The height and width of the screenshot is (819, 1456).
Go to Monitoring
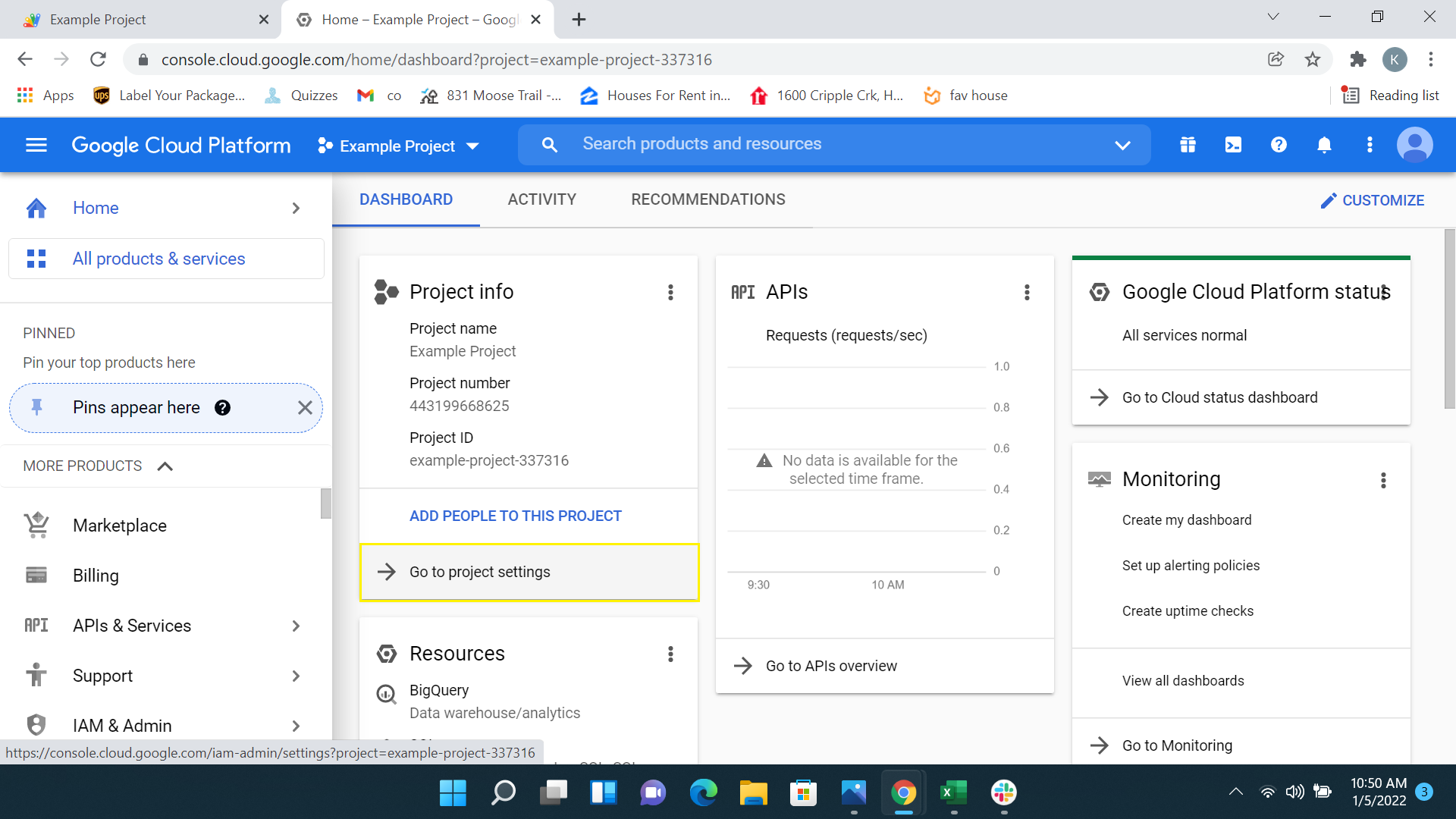(x=1241, y=745)
